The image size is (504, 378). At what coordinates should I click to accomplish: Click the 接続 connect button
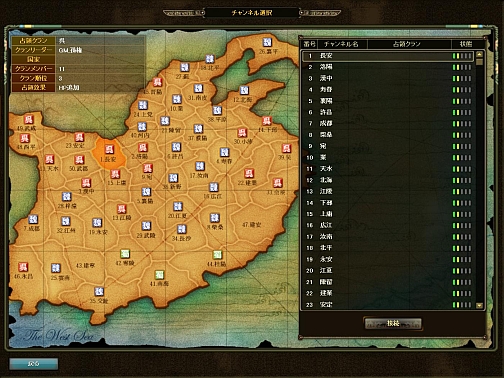(x=393, y=323)
